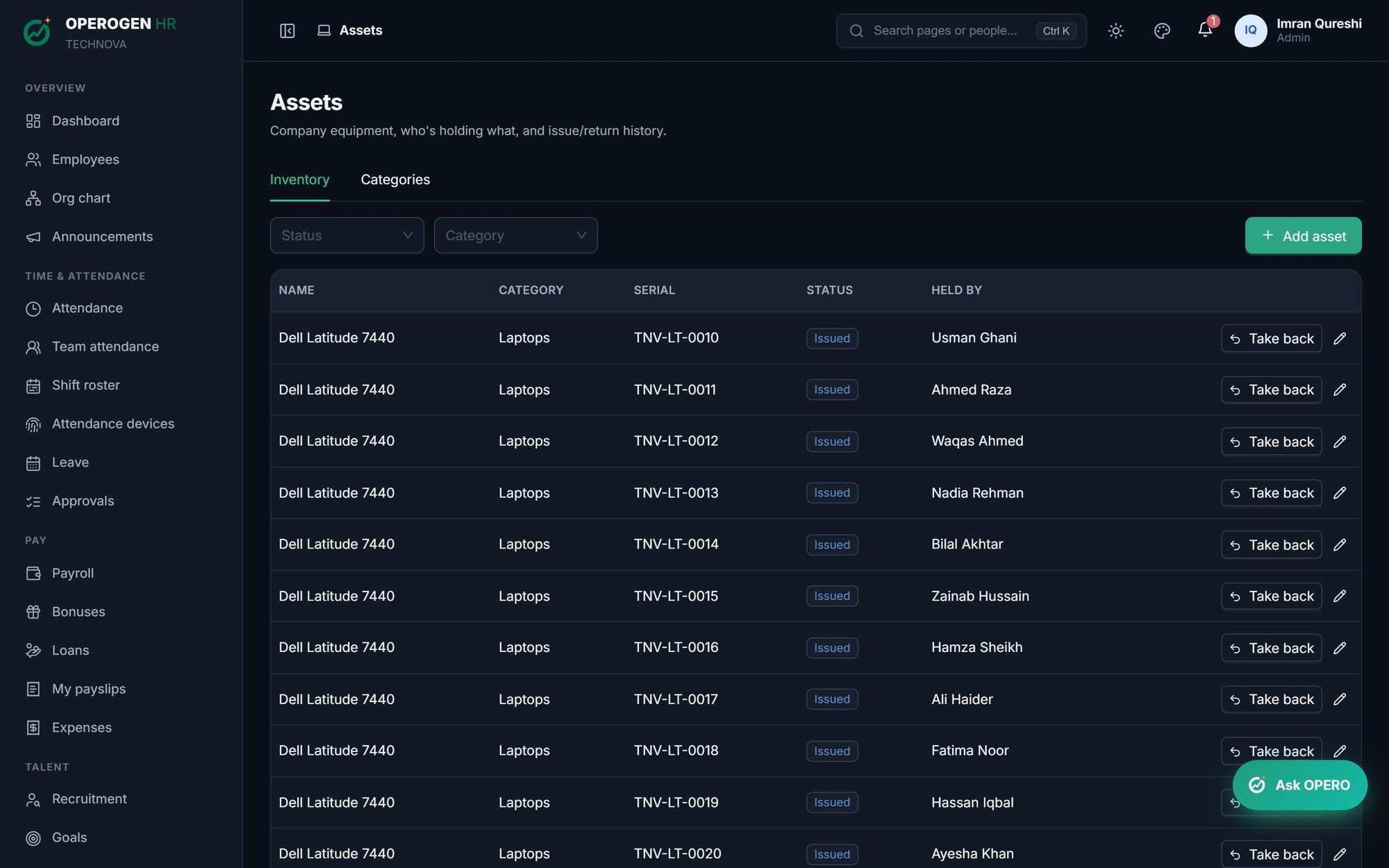Click Issued badge for TNV-LT-0016
Screen dimensions: 1389x868
click(832, 648)
